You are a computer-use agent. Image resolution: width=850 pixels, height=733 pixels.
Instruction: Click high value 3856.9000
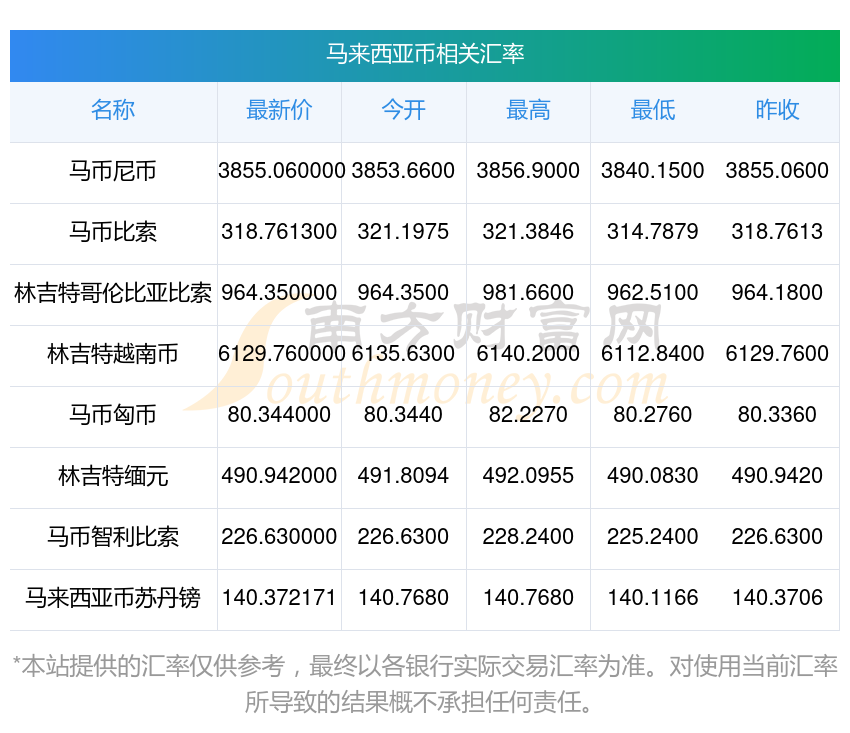(528, 171)
